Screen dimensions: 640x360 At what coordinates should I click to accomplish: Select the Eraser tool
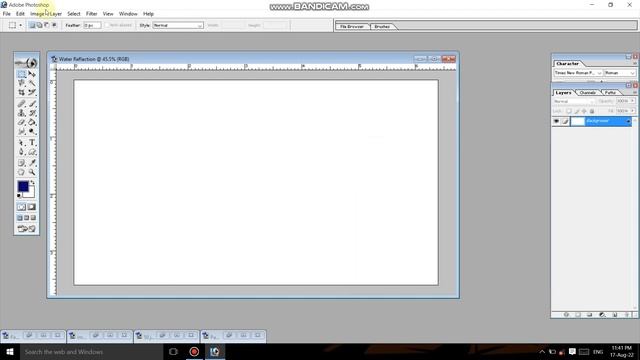(x=21, y=122)
